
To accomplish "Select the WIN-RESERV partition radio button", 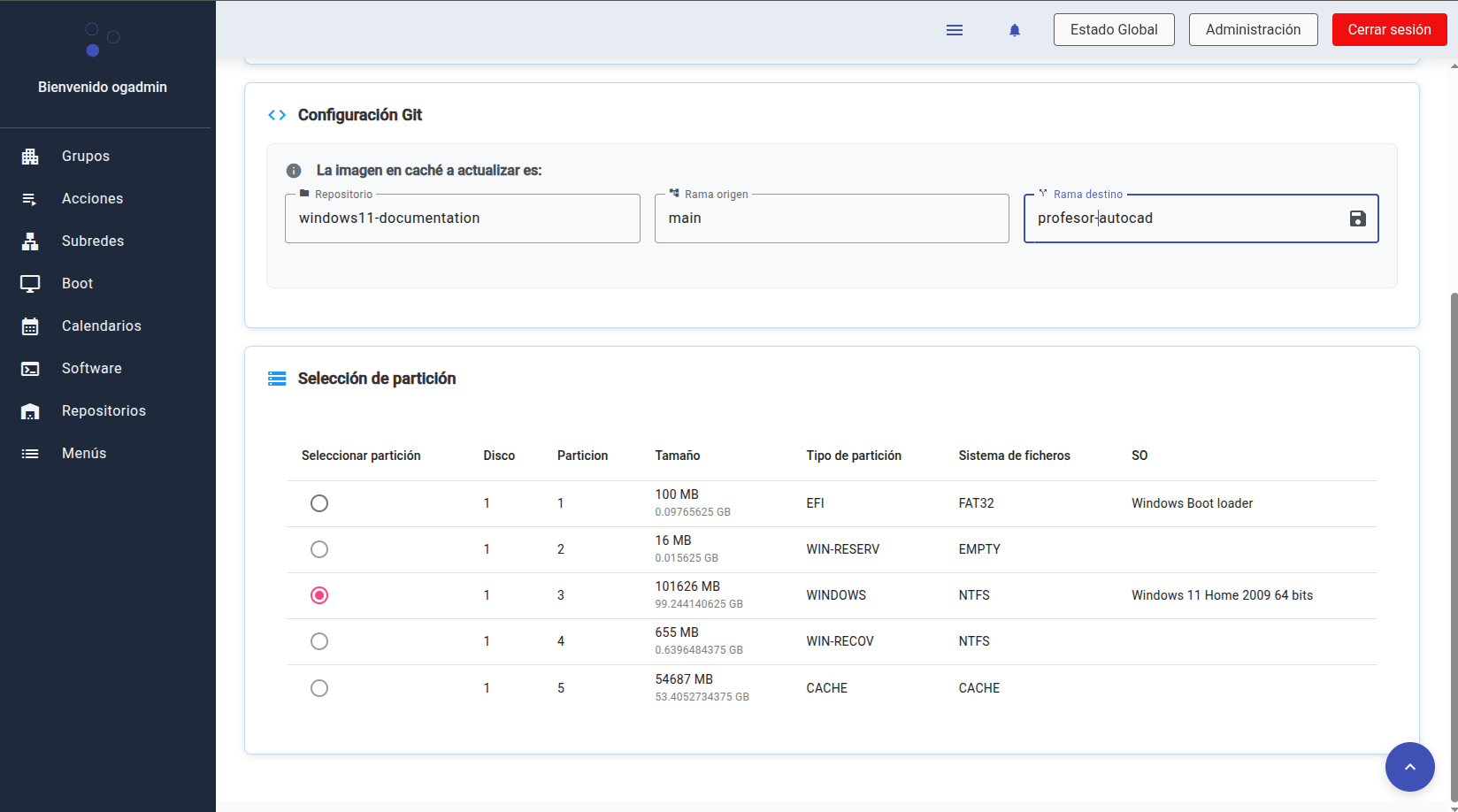I will point(319,549).
